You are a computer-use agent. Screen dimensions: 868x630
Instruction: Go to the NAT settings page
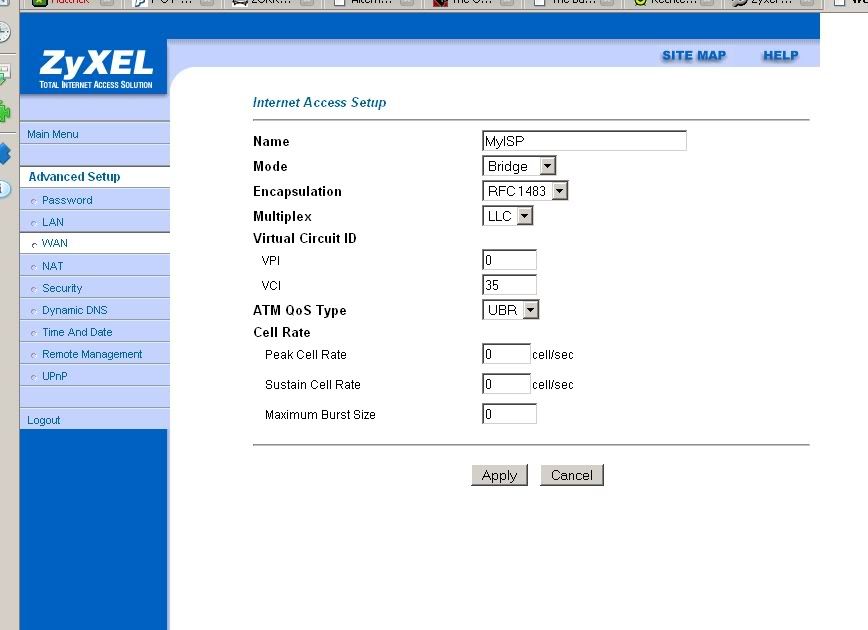tap(52, 266)
